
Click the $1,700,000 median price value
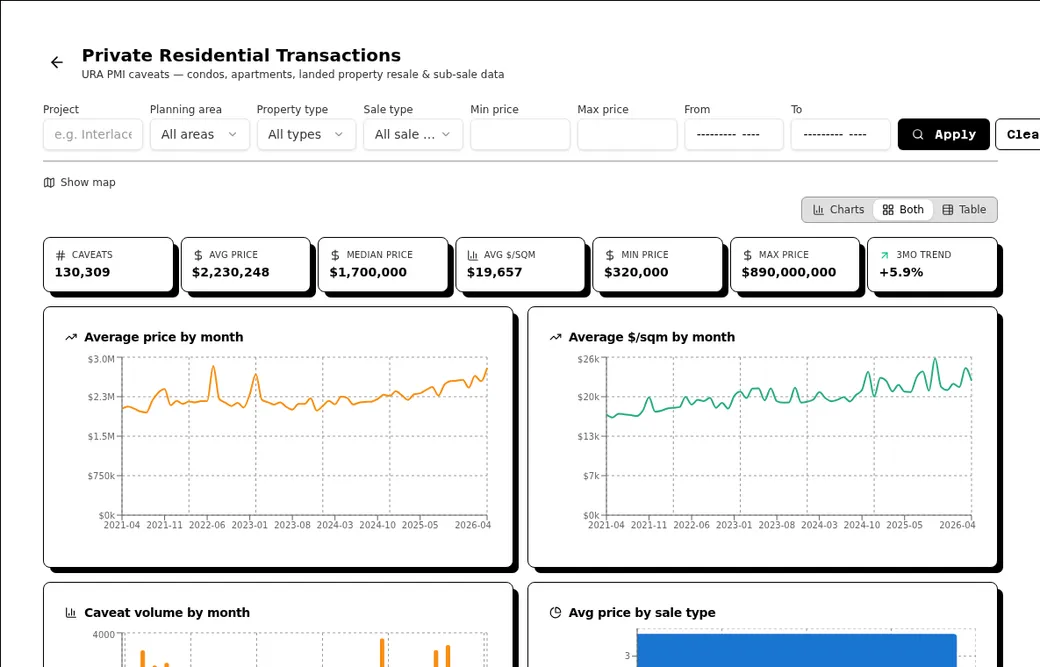[x=368, y=273]
